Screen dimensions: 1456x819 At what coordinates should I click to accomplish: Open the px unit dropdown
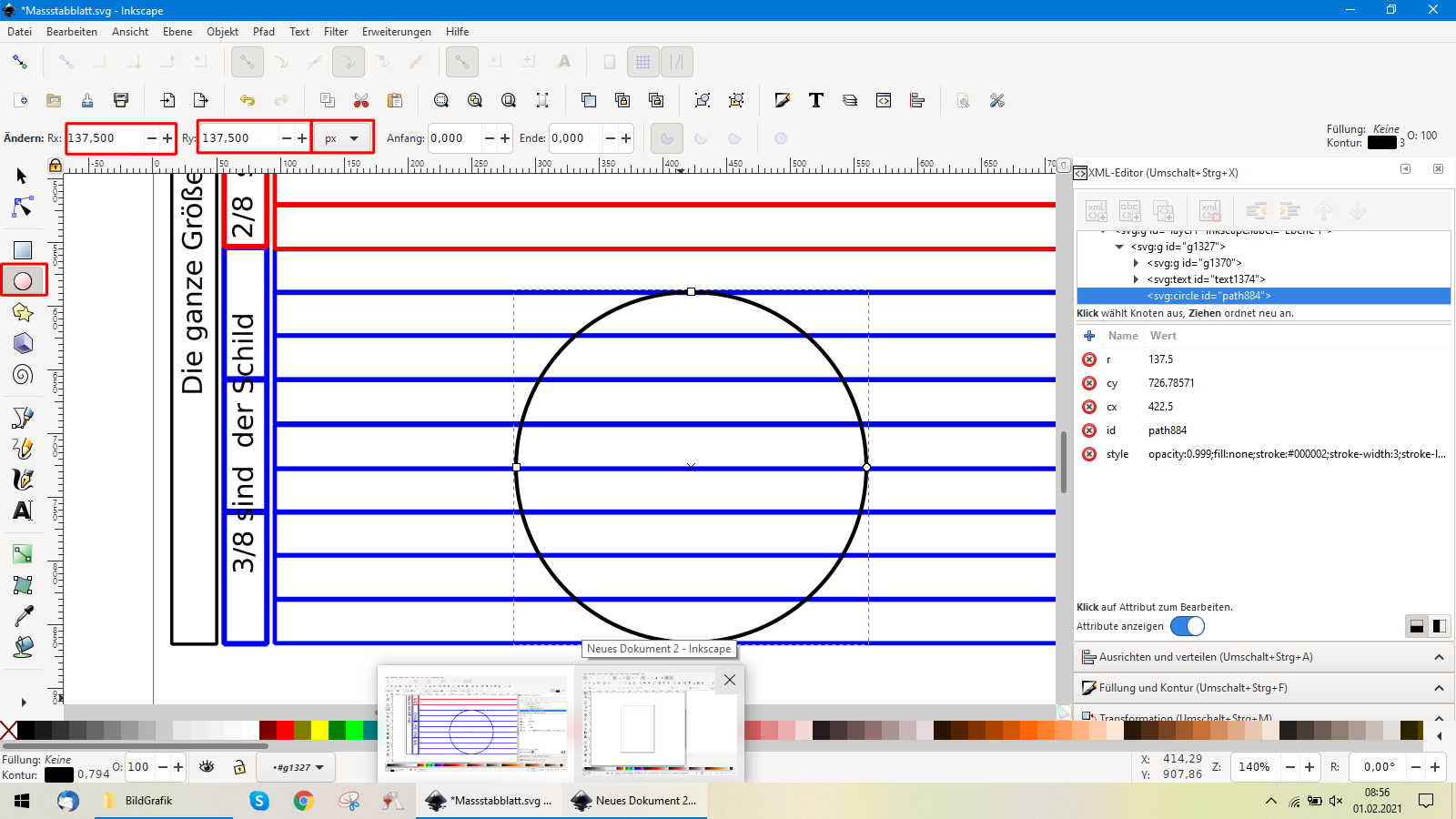342,138
